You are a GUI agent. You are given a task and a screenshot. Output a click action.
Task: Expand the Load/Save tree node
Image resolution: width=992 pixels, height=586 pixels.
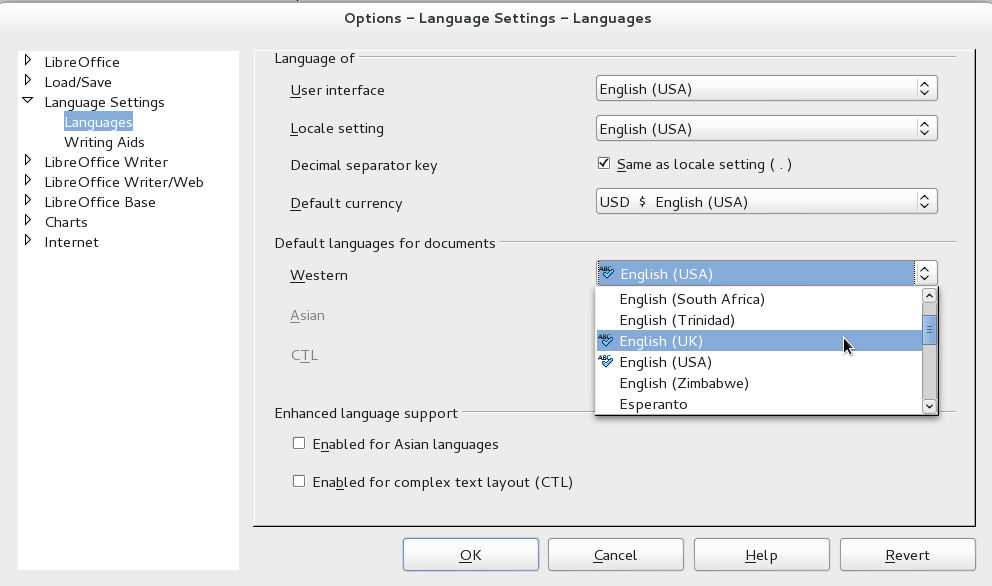(28, 80)
